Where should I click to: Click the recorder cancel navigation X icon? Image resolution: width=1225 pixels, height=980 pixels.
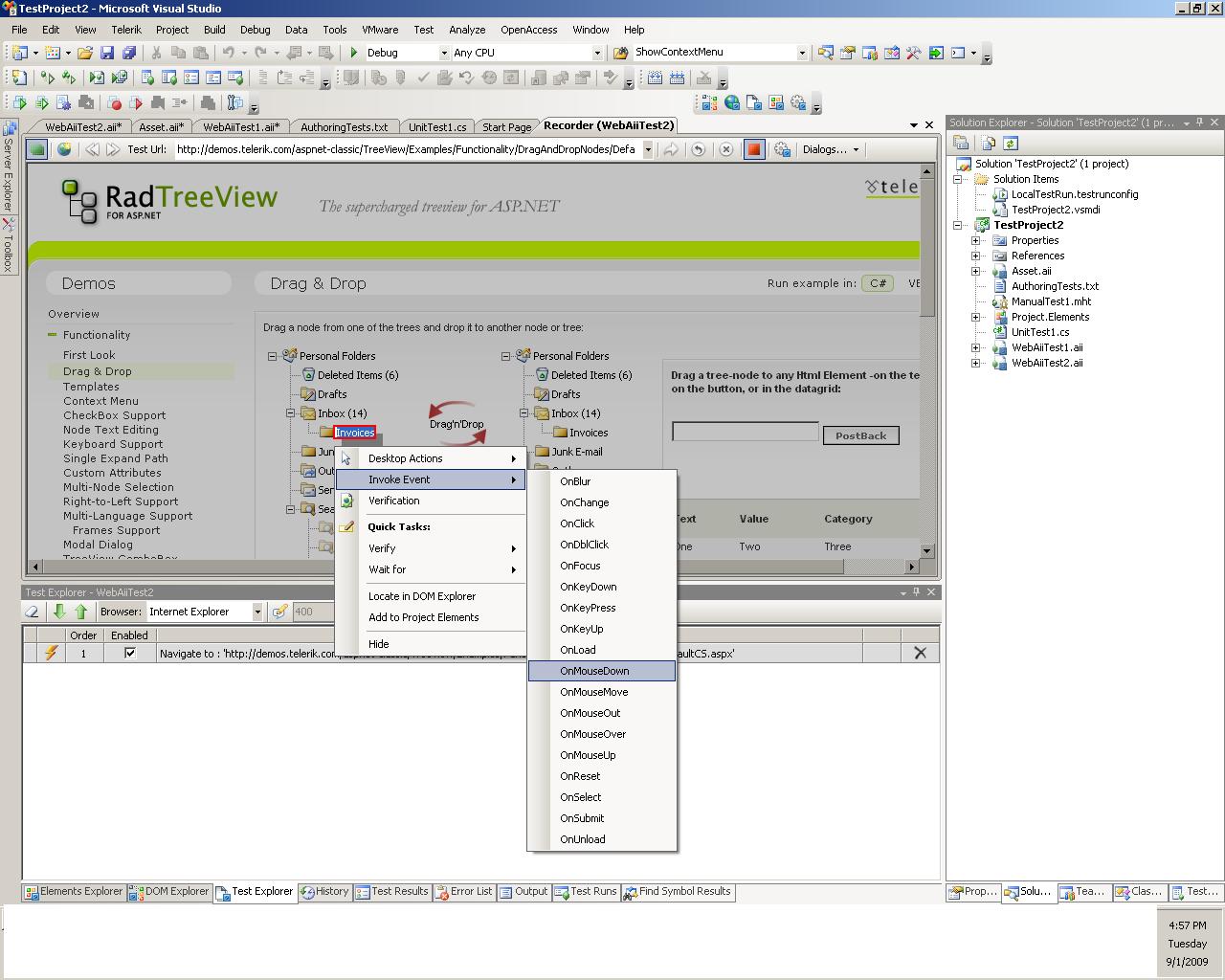(725, 149)
